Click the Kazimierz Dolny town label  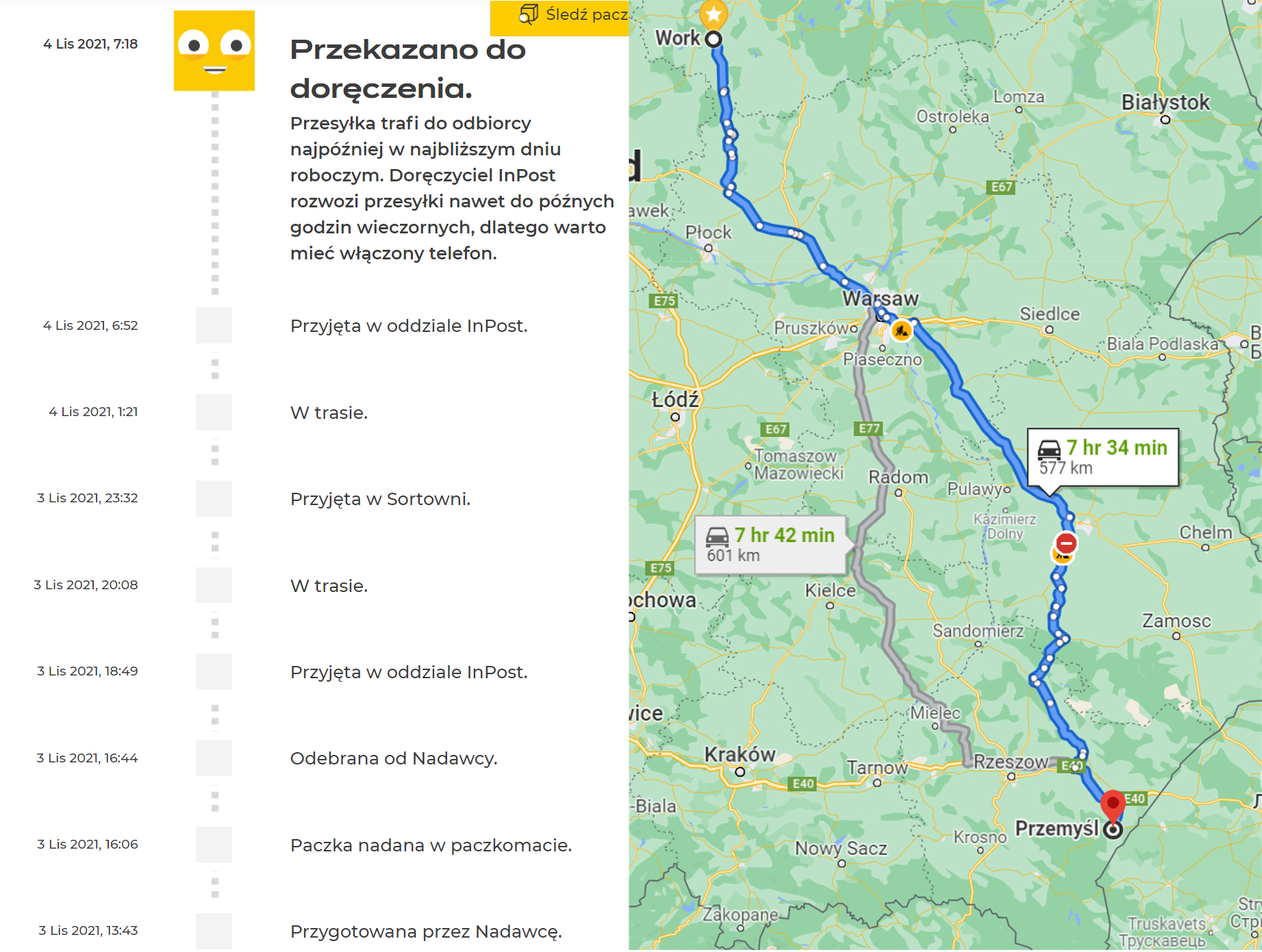[1005, 526]
